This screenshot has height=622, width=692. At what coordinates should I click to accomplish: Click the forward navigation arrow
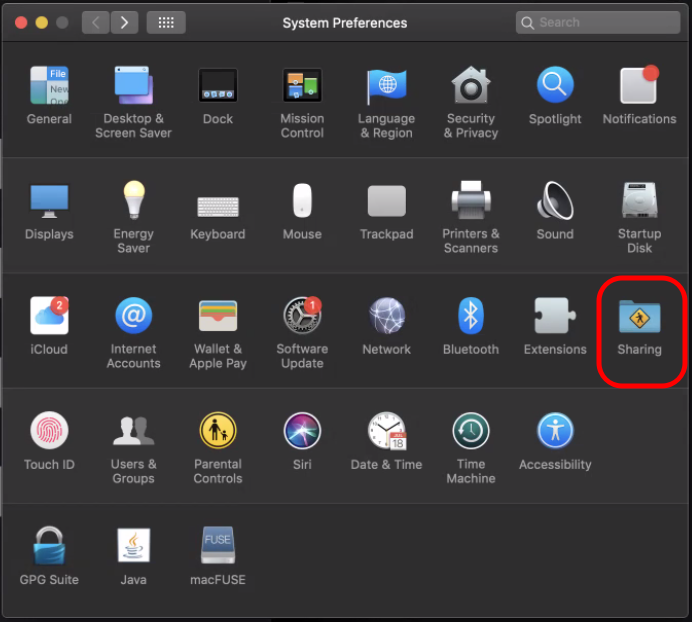point(124,22)
